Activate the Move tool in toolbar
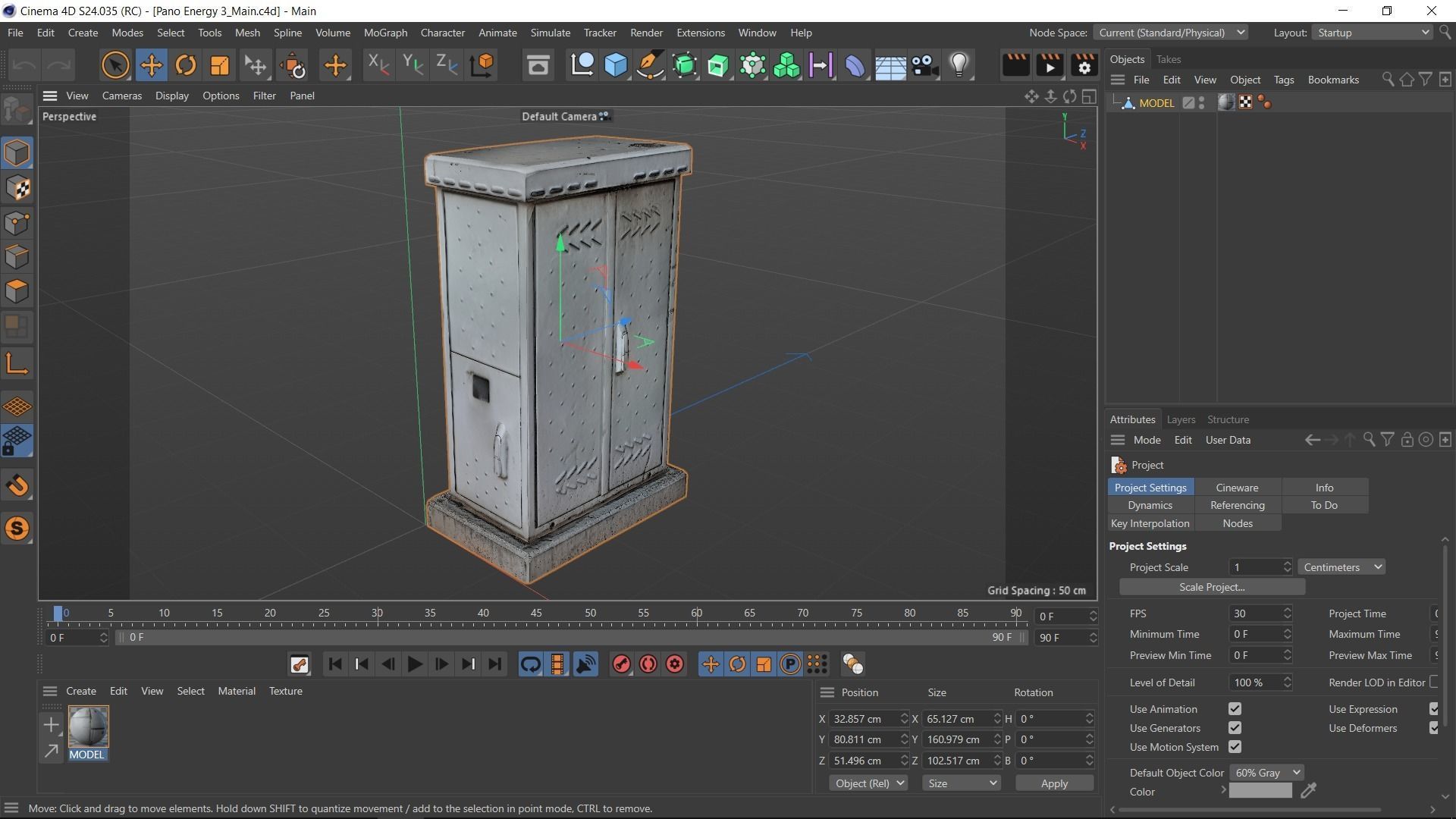 pyautogui.click(x=151, y=65)
